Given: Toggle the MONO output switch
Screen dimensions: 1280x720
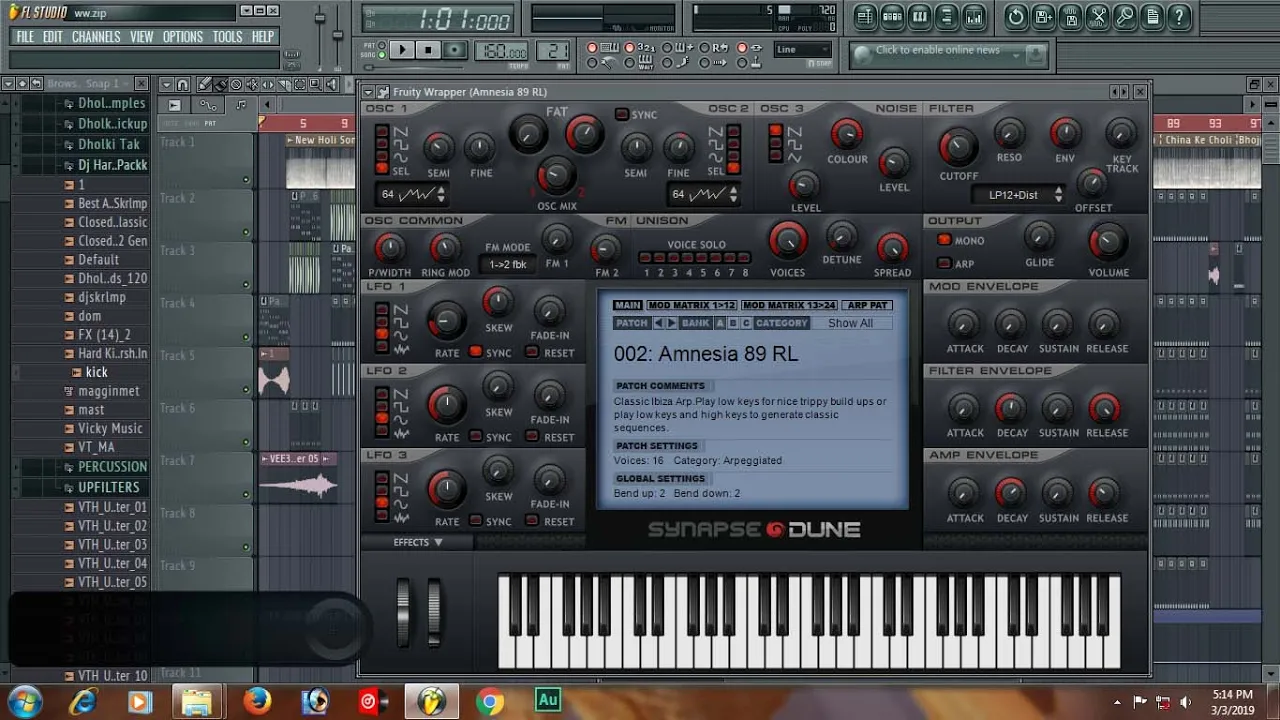Looking at the screenshot, I should 944,240.
